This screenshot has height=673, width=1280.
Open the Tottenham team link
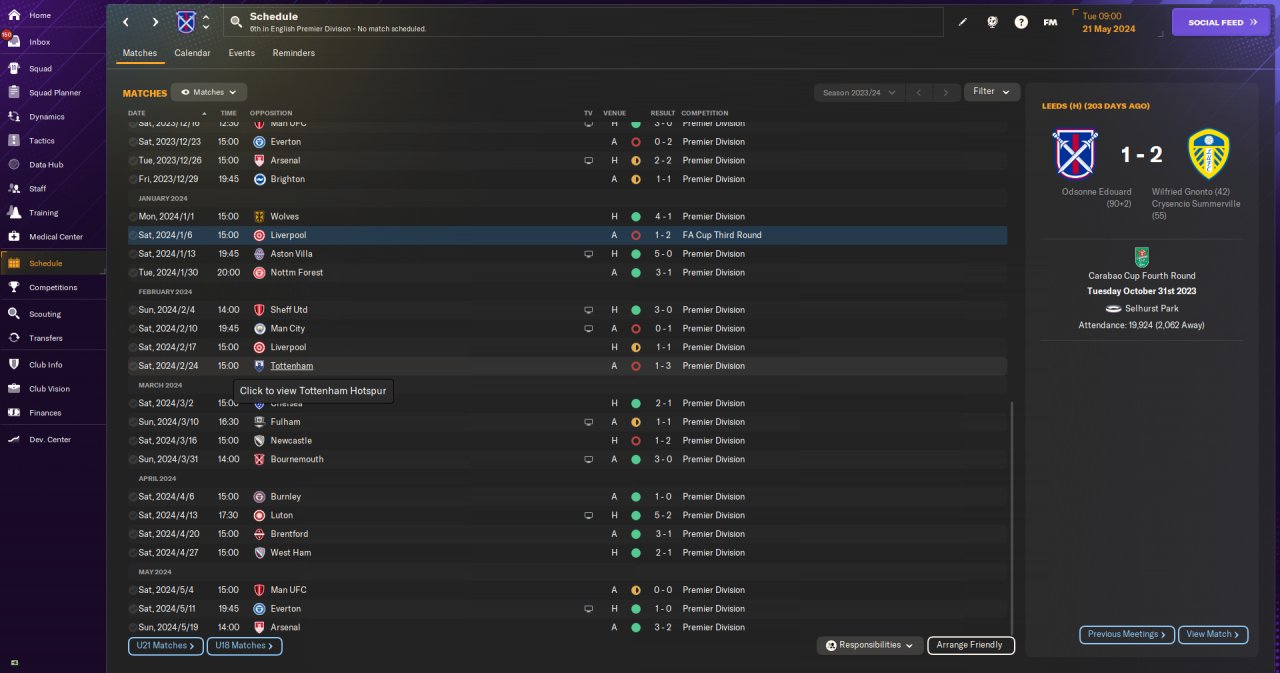(x=291, y=366)
